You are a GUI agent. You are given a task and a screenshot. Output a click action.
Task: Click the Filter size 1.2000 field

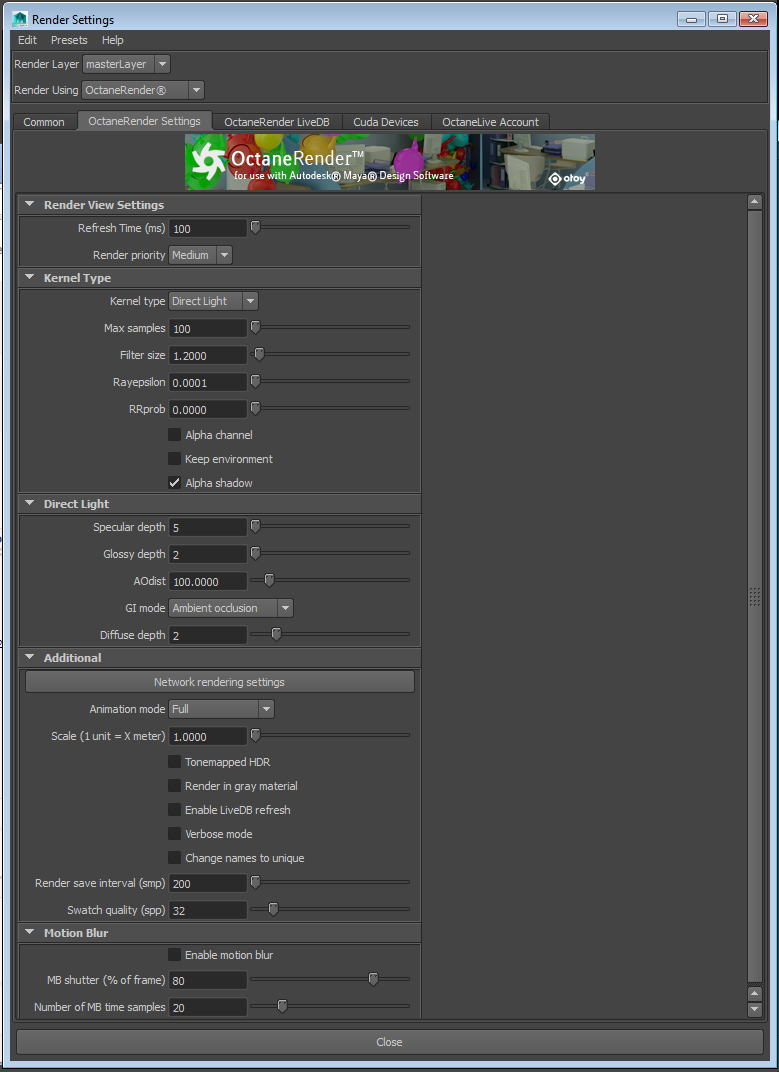tap(208, 355)
